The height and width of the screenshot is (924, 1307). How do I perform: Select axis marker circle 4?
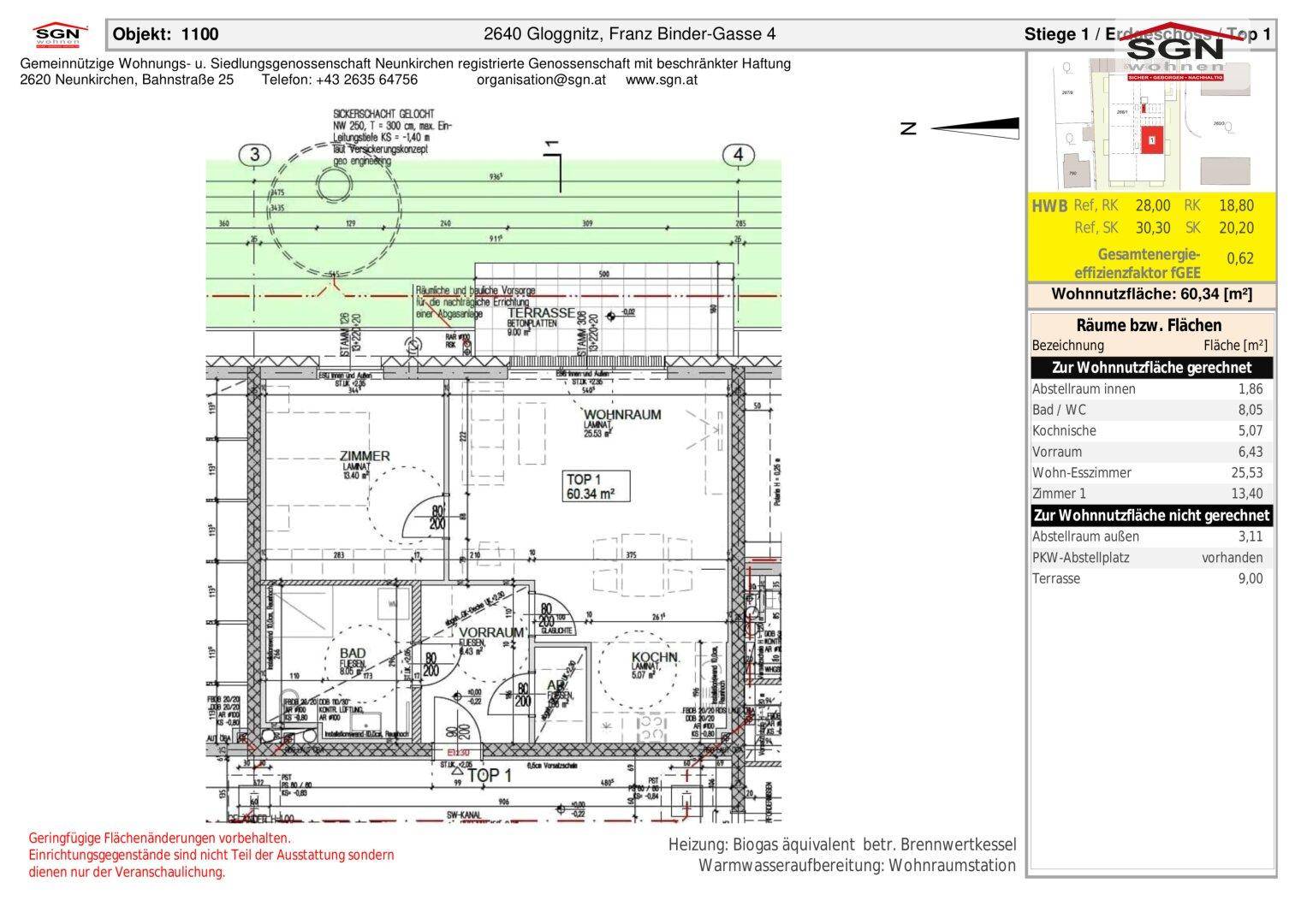pyautogui.click(x=739, y=155)
